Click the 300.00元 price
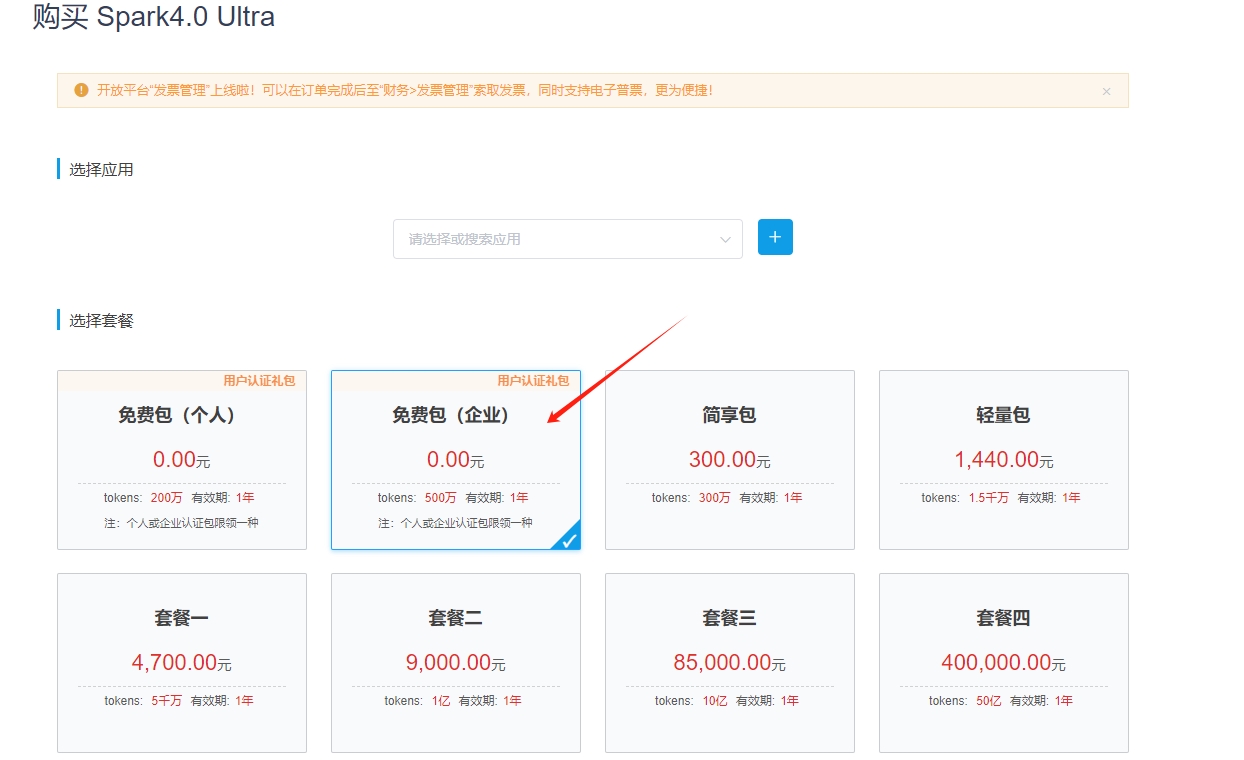Image resolution: width=1244 pixels, height=760 pixels. pos(729,460)
